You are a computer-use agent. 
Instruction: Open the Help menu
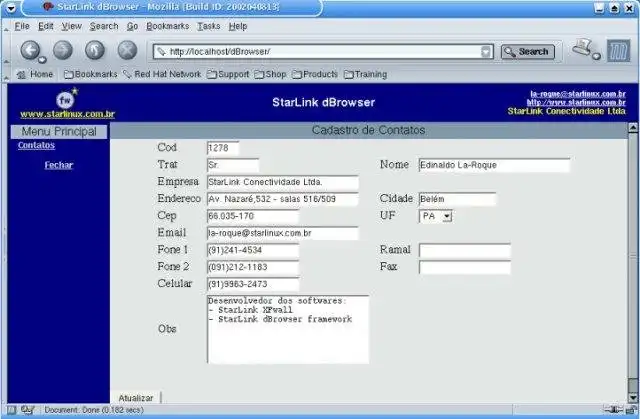click(x=238, y=26)
